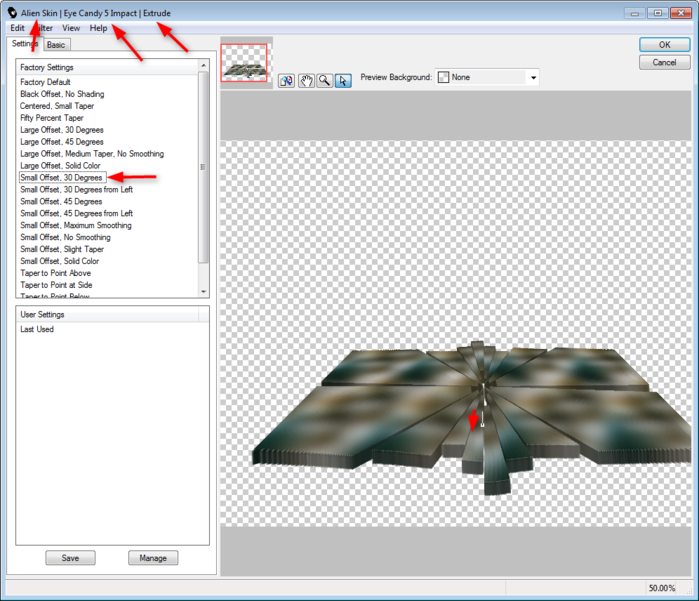Click the navigator thumbnail preview
Screen dimensions: 699x601
[x=244, y=63]
